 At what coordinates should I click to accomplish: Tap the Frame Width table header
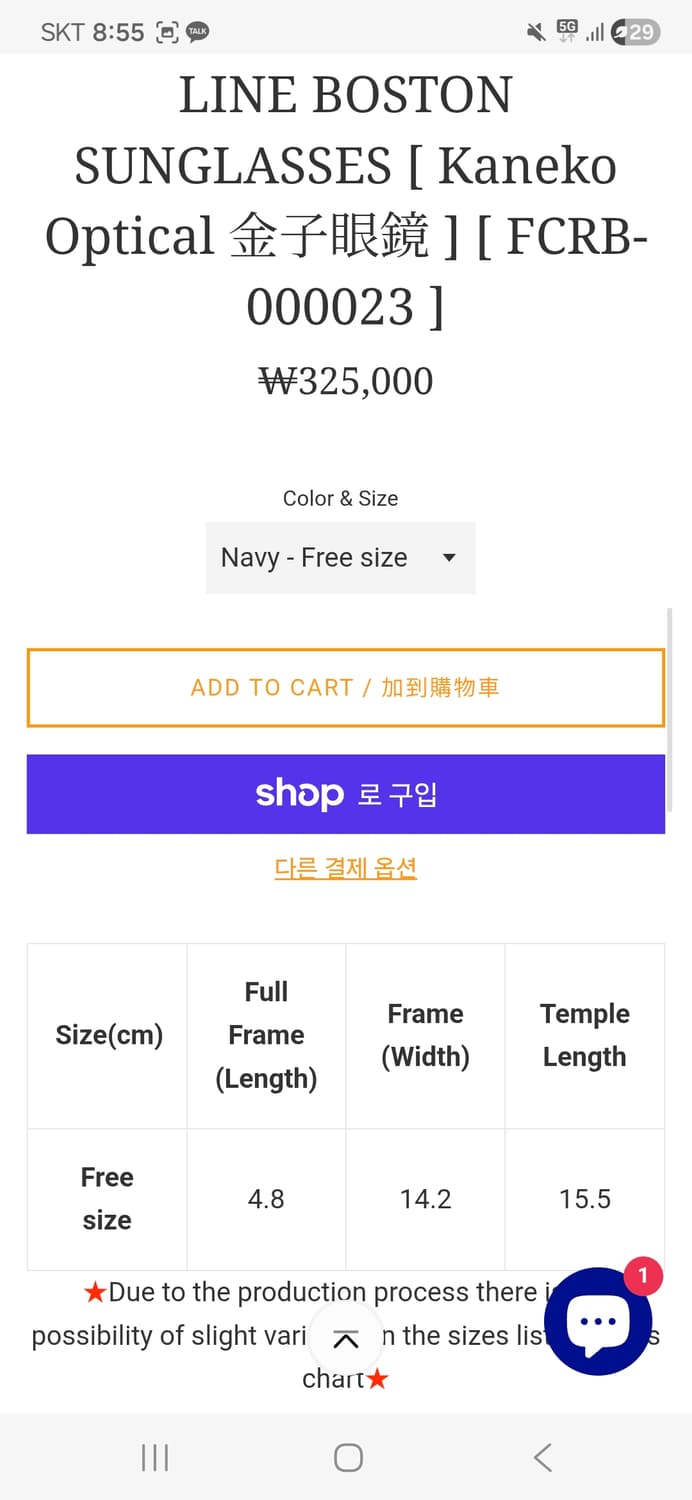click(x=425, y=1035)
